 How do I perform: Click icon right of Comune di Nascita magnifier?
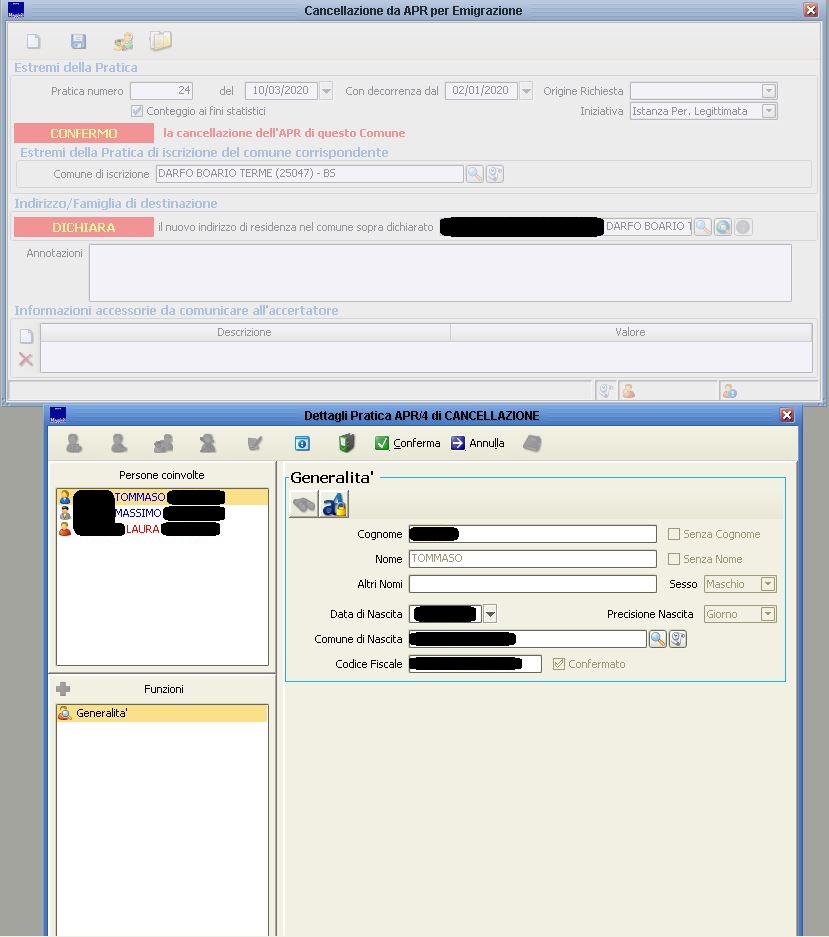(x=678, y=639)
